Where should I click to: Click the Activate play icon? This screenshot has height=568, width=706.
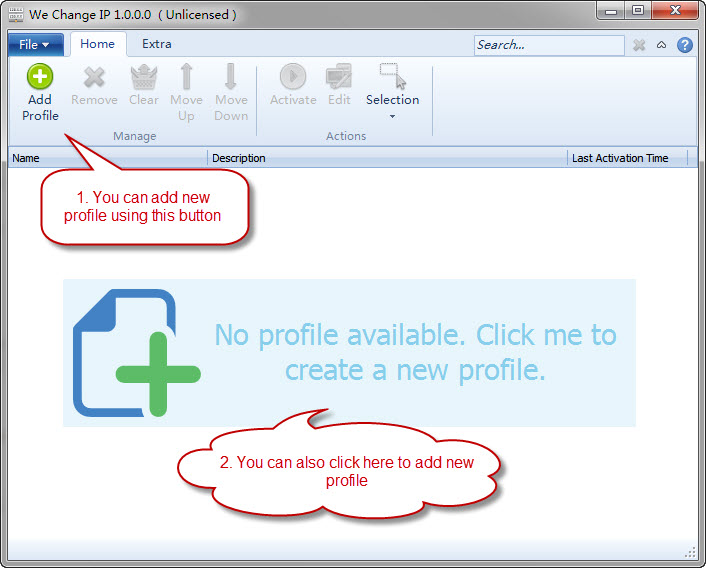[x=293, y=77]
